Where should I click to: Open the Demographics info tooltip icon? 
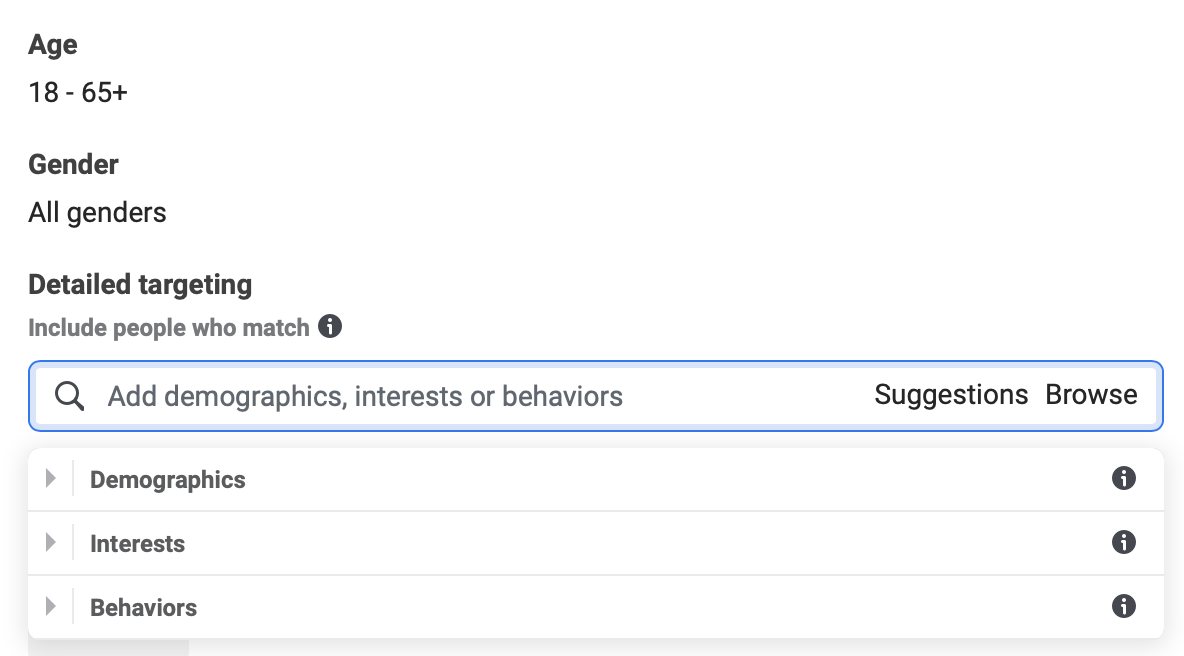[1124, 479]
